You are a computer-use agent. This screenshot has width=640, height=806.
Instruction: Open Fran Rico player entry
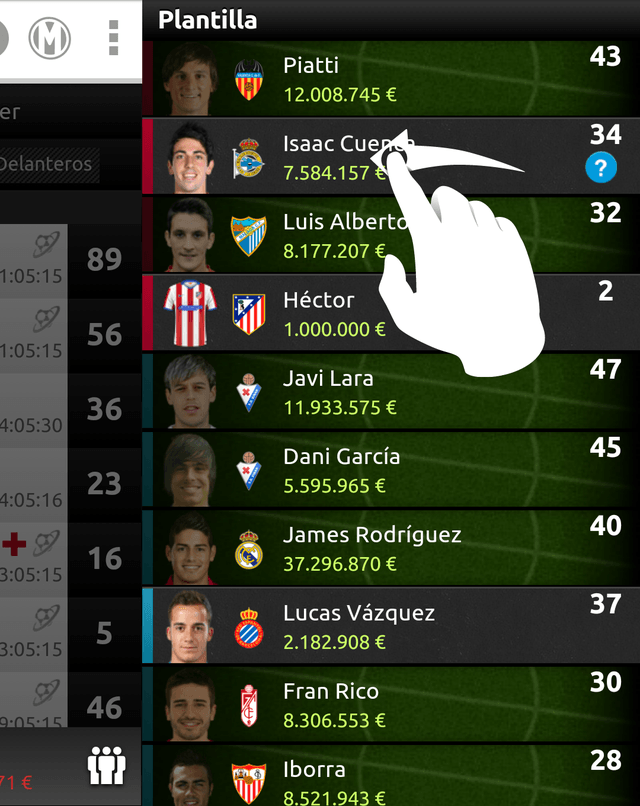[391, 704]
